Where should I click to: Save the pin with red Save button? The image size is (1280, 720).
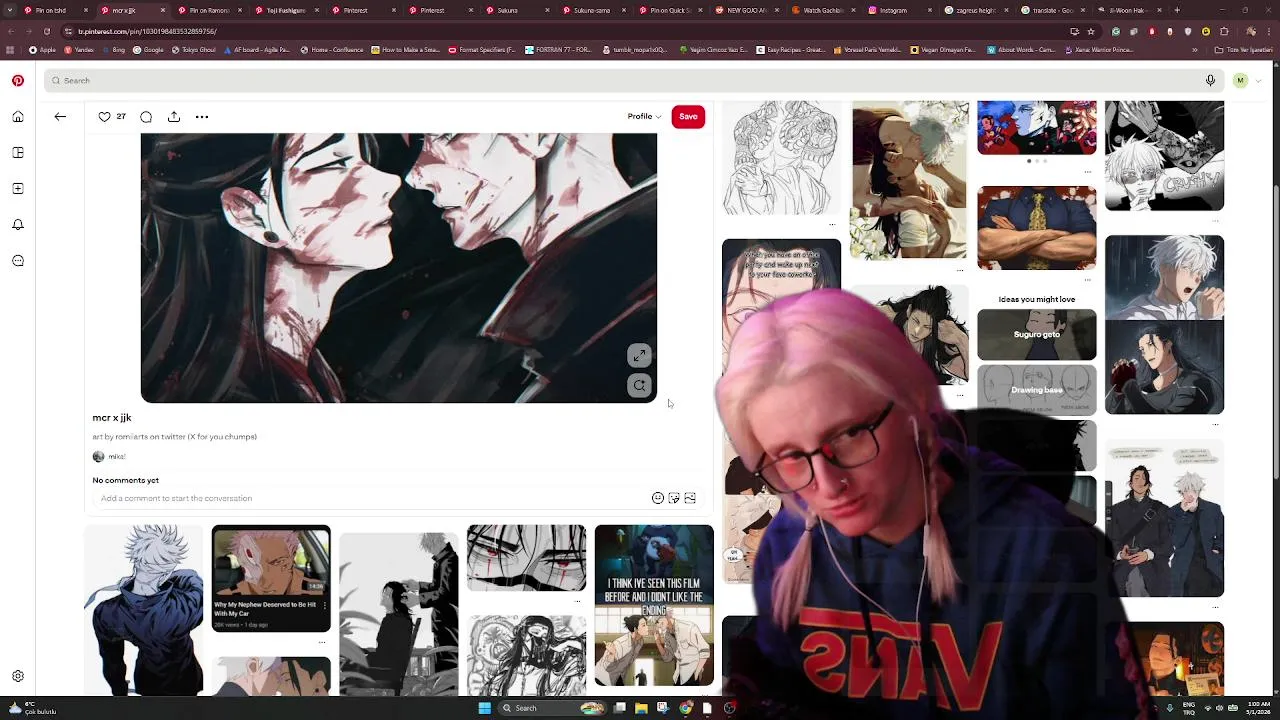[688, 117]
